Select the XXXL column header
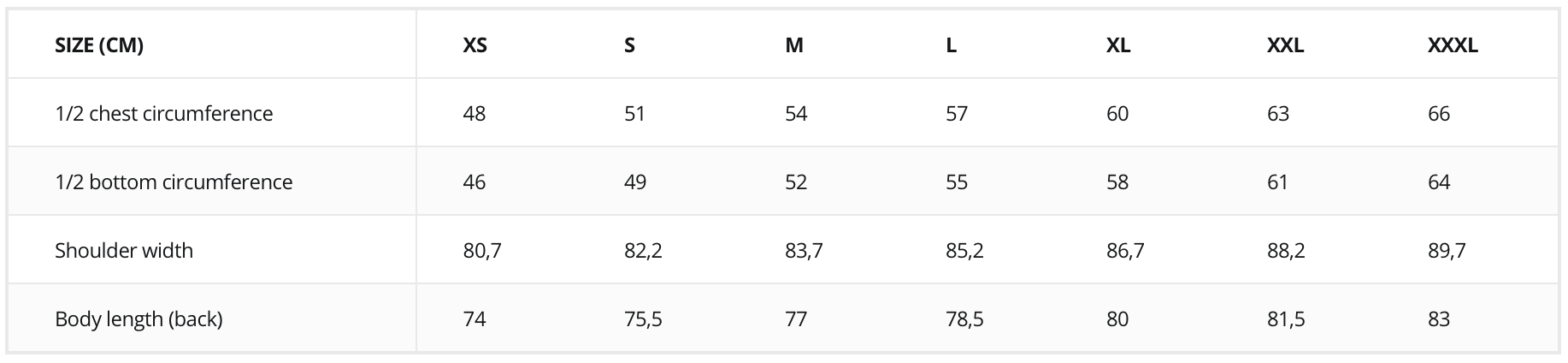 1453,45
